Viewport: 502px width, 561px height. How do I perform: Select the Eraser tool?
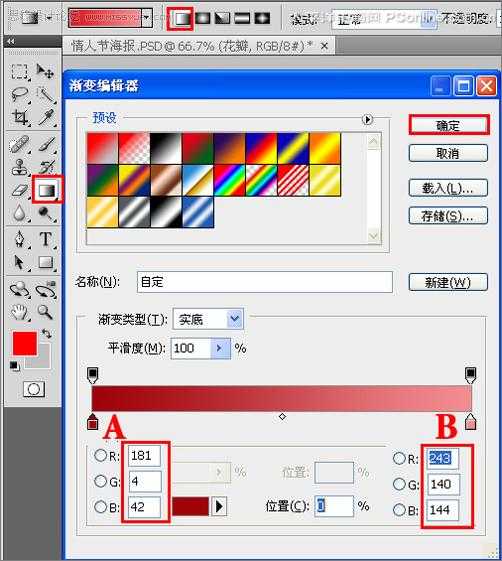click(20, 190)
